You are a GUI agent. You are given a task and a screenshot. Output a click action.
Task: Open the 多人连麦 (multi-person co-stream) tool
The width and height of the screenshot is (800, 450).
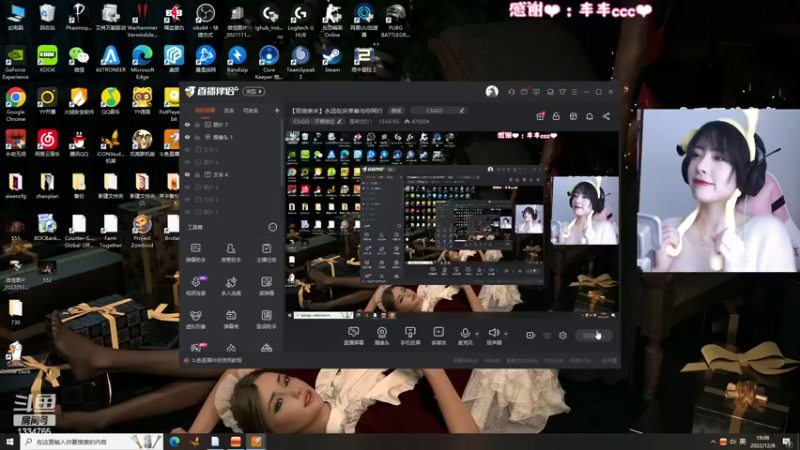point(231,286)
